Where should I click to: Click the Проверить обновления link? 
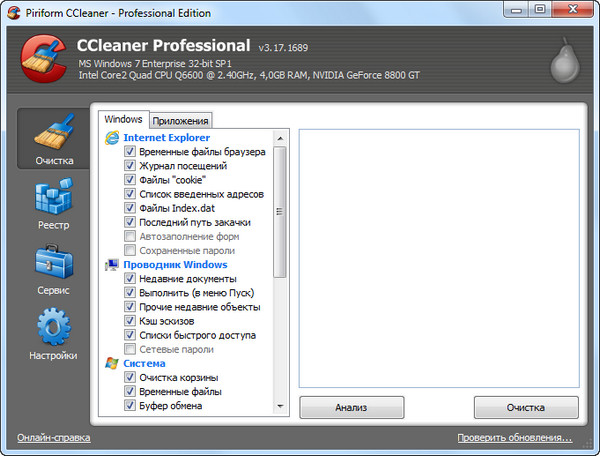(x=515, y=438)
